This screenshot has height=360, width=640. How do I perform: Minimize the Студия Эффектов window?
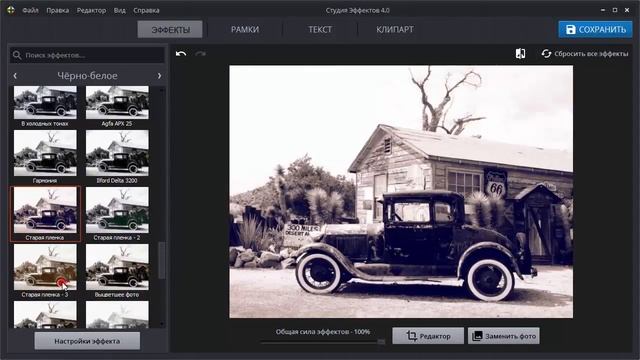click(603, 10)
